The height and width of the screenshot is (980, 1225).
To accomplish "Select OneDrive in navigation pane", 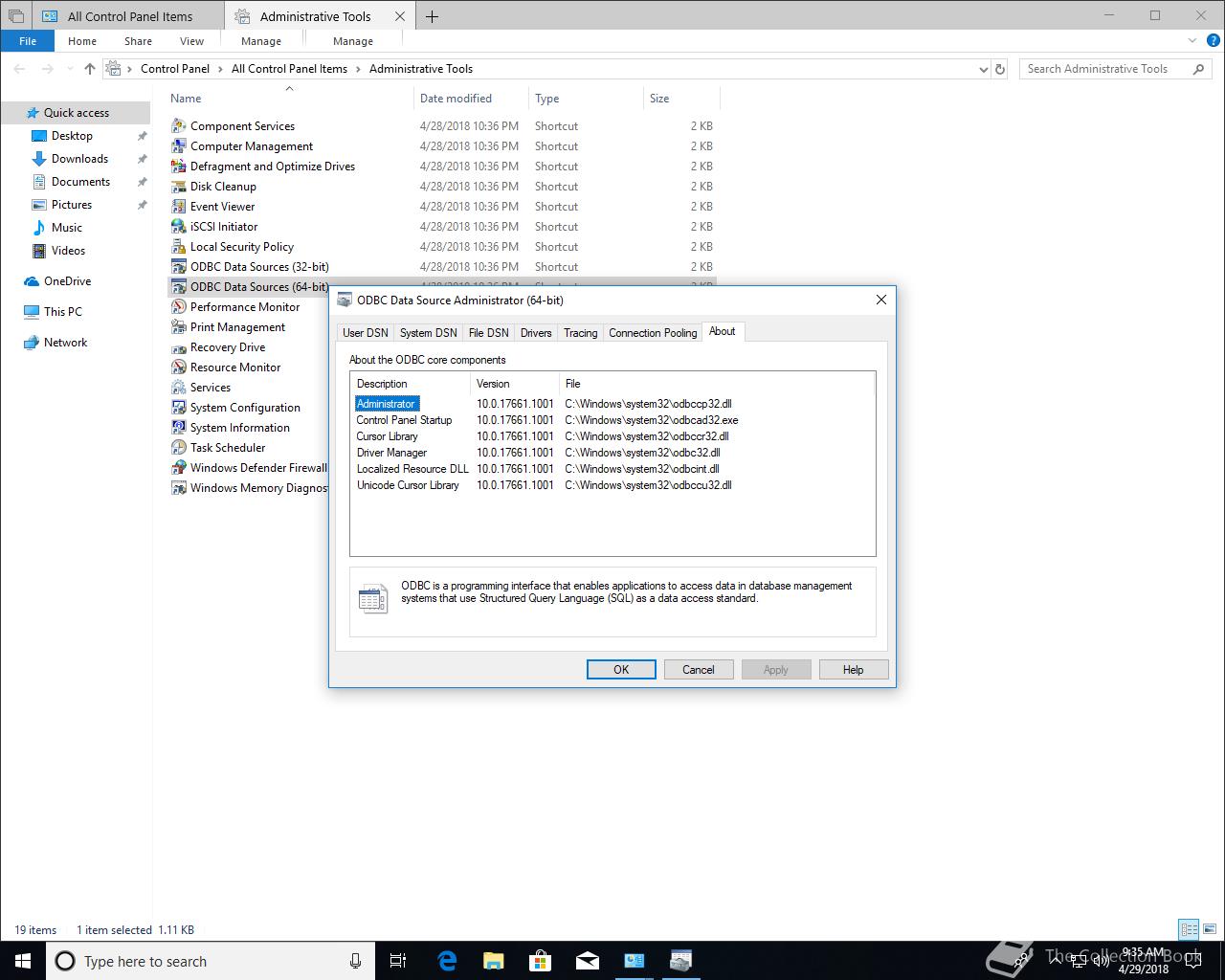I will (x=67, y=281).
